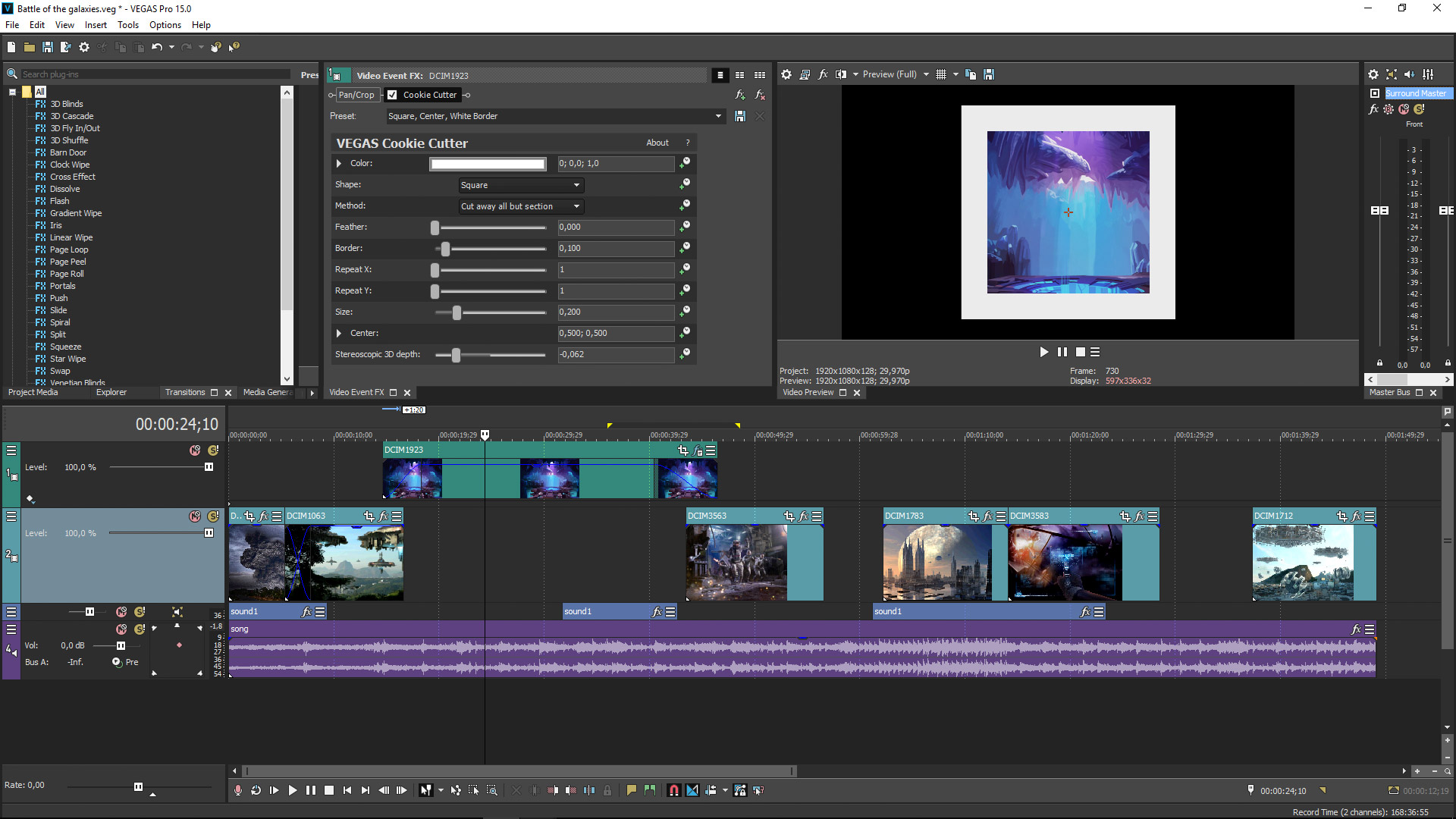The height and width of the screenshot is (819, 1456).
Task: Select the Transitions tab in the panel
Action: click(184, 392)
